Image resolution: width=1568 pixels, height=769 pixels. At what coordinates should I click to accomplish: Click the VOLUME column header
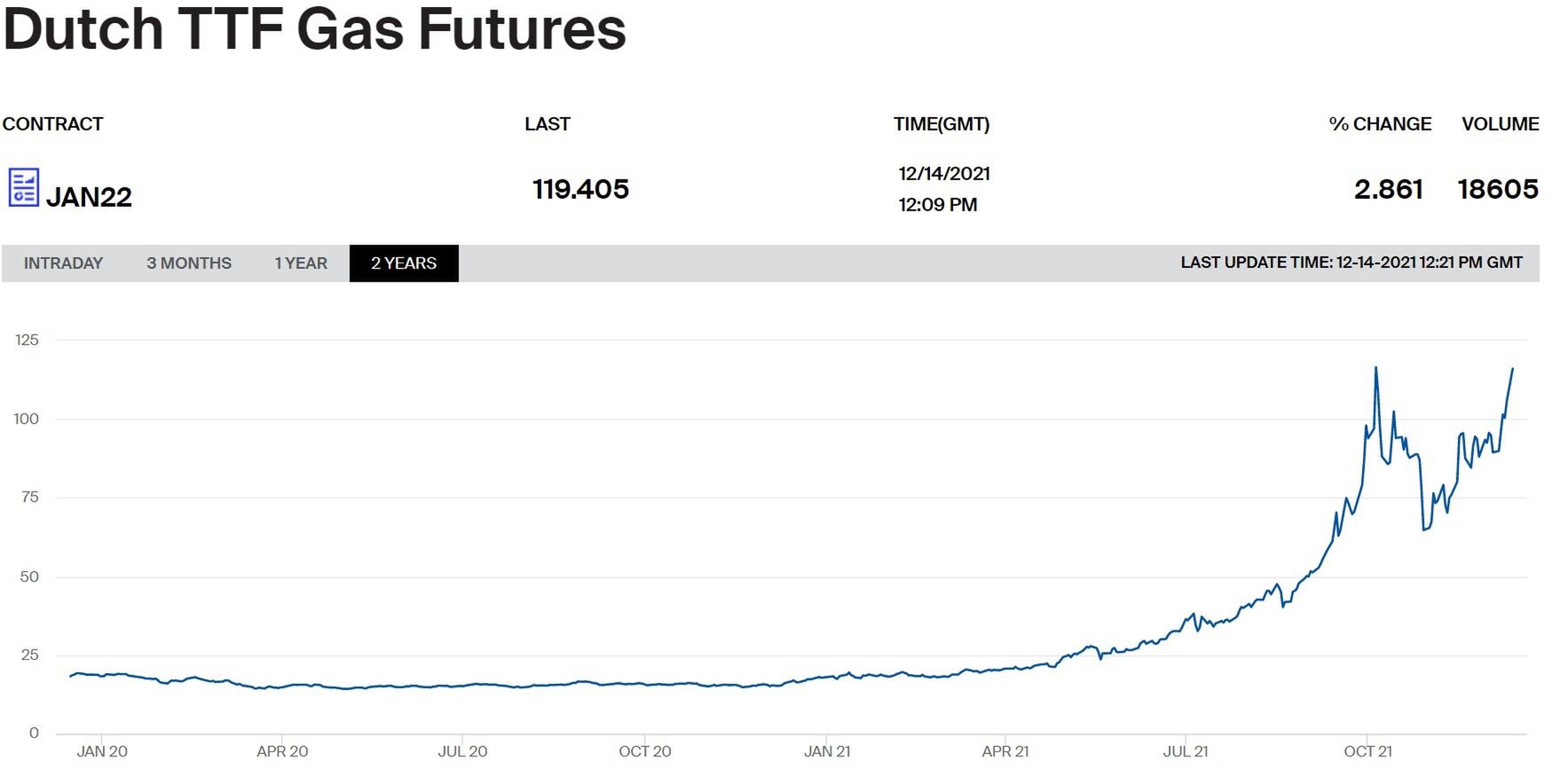pos(1500,124)
